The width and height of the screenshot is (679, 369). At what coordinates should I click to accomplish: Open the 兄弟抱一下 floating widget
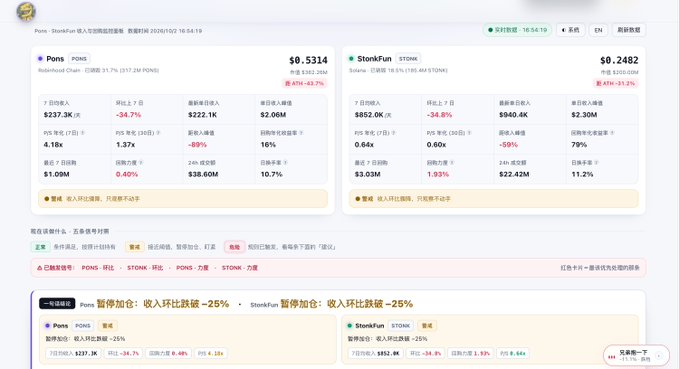pyautogui.click(x=636, y=356)
